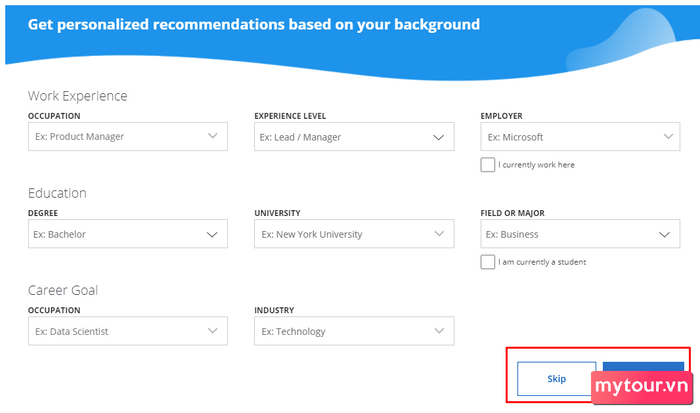Open the Employer dropdown chevron

(x=668, y=136)
